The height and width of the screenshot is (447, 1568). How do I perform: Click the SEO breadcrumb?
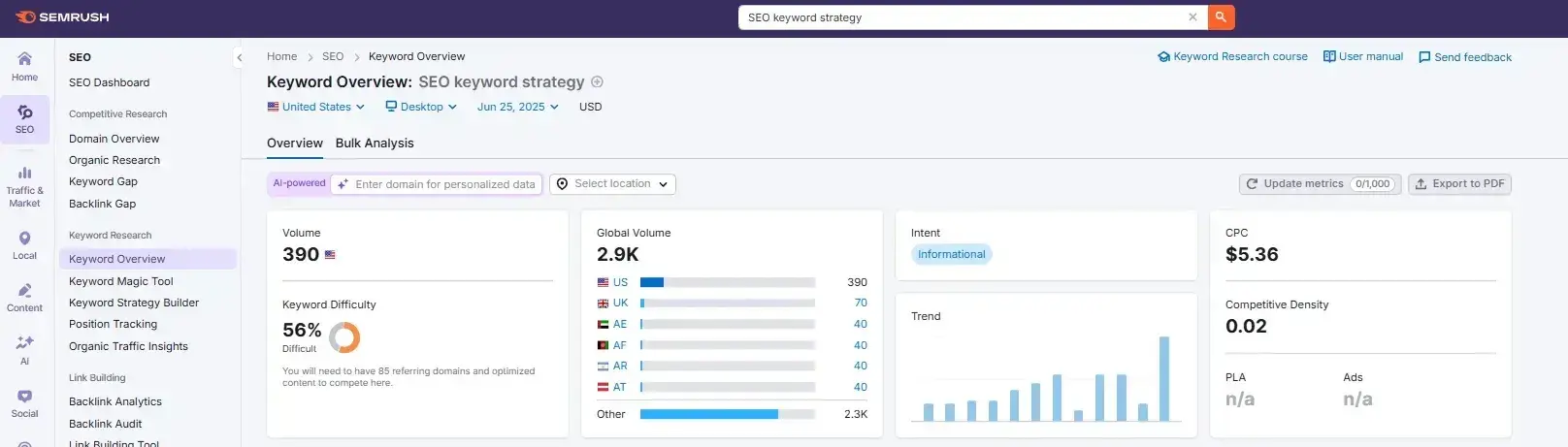point(333,56)
